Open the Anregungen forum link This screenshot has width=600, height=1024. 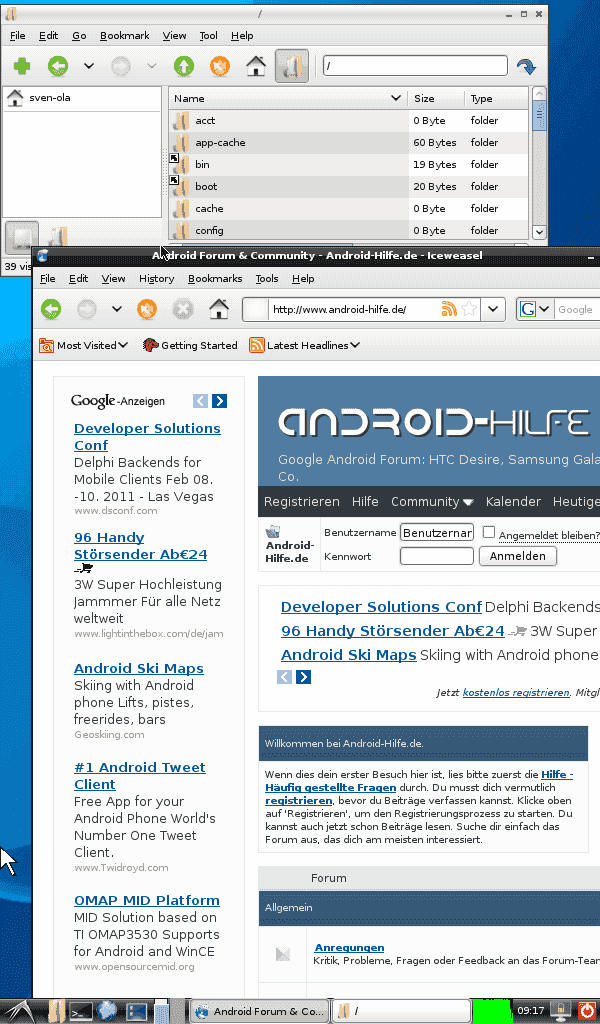[x=349, y=948]
